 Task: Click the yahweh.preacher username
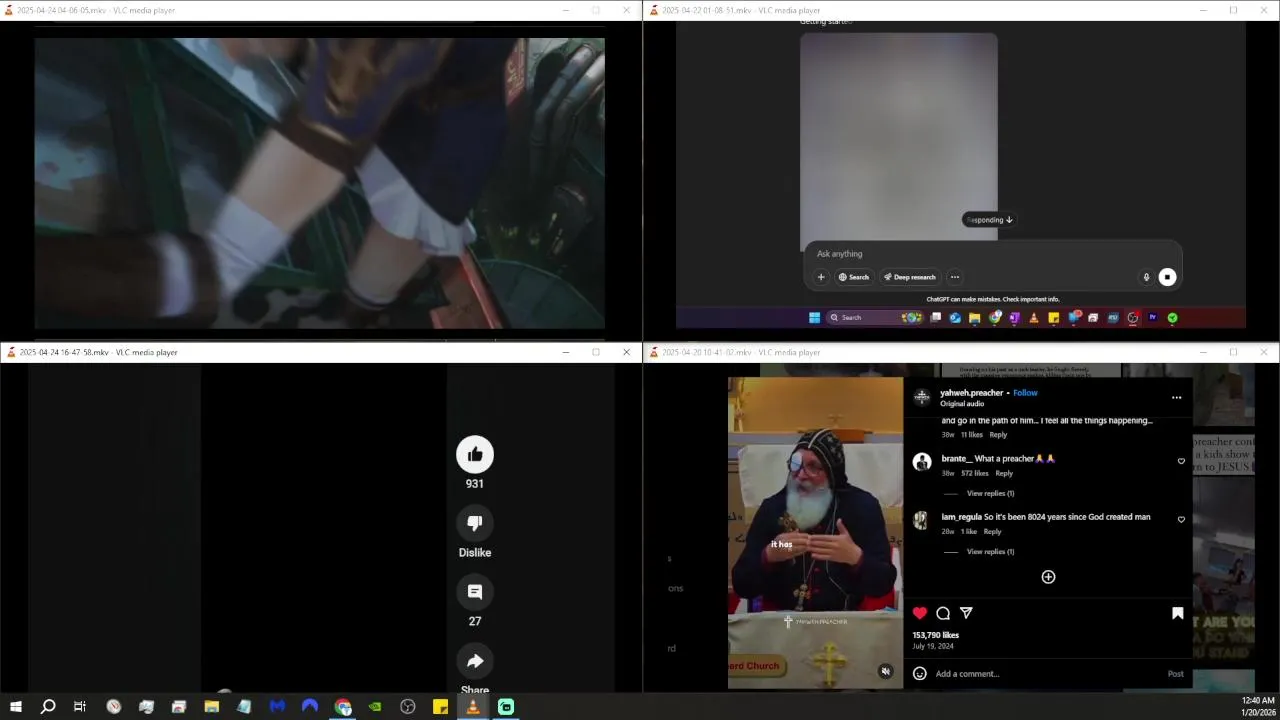pyautogui.click(x=971, y=393)
